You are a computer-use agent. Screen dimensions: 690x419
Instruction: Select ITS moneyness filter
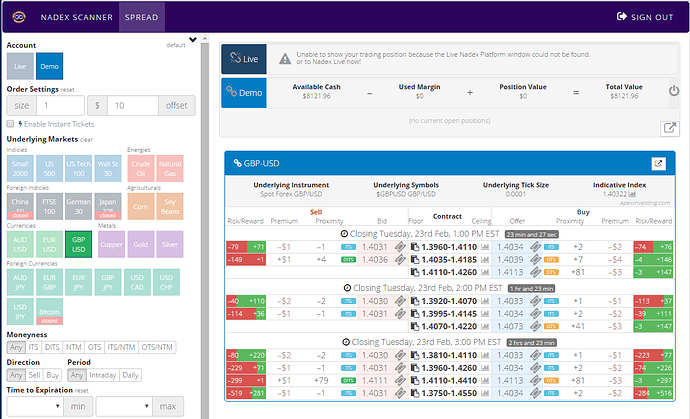pos(34,347)
